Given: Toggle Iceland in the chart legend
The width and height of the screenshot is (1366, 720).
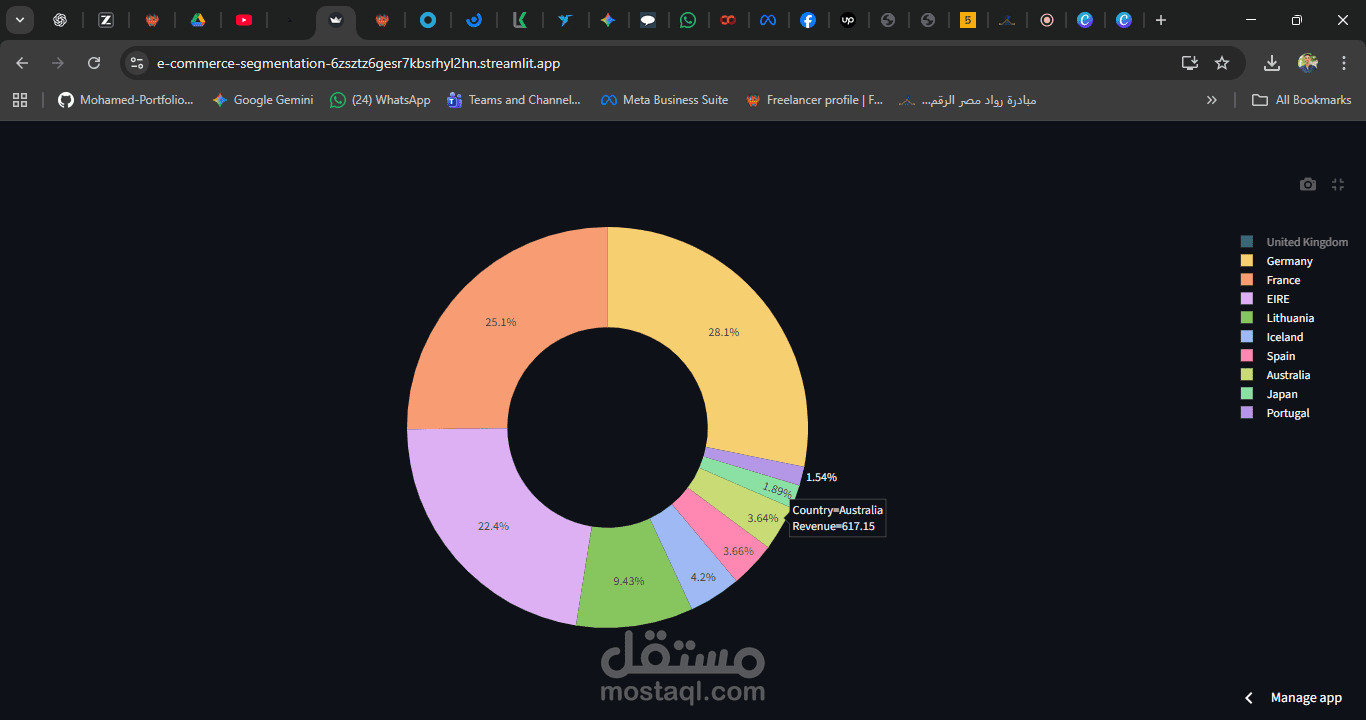Looking at the screenshot, I should click(x=1272, y=337).
